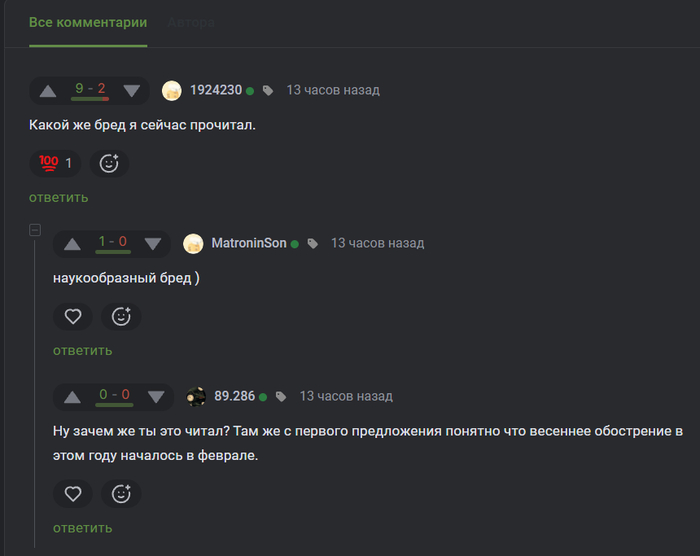Upvote the comment by user 1924230

coord(48,92)
